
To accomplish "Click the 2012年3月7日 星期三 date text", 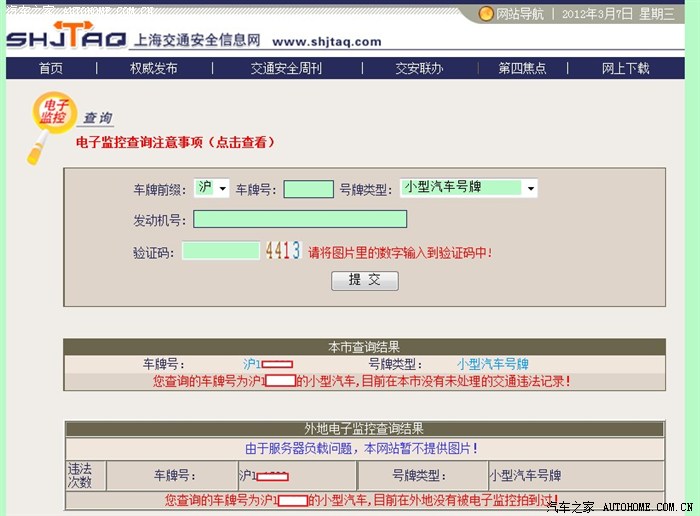I will click(618, 14).
